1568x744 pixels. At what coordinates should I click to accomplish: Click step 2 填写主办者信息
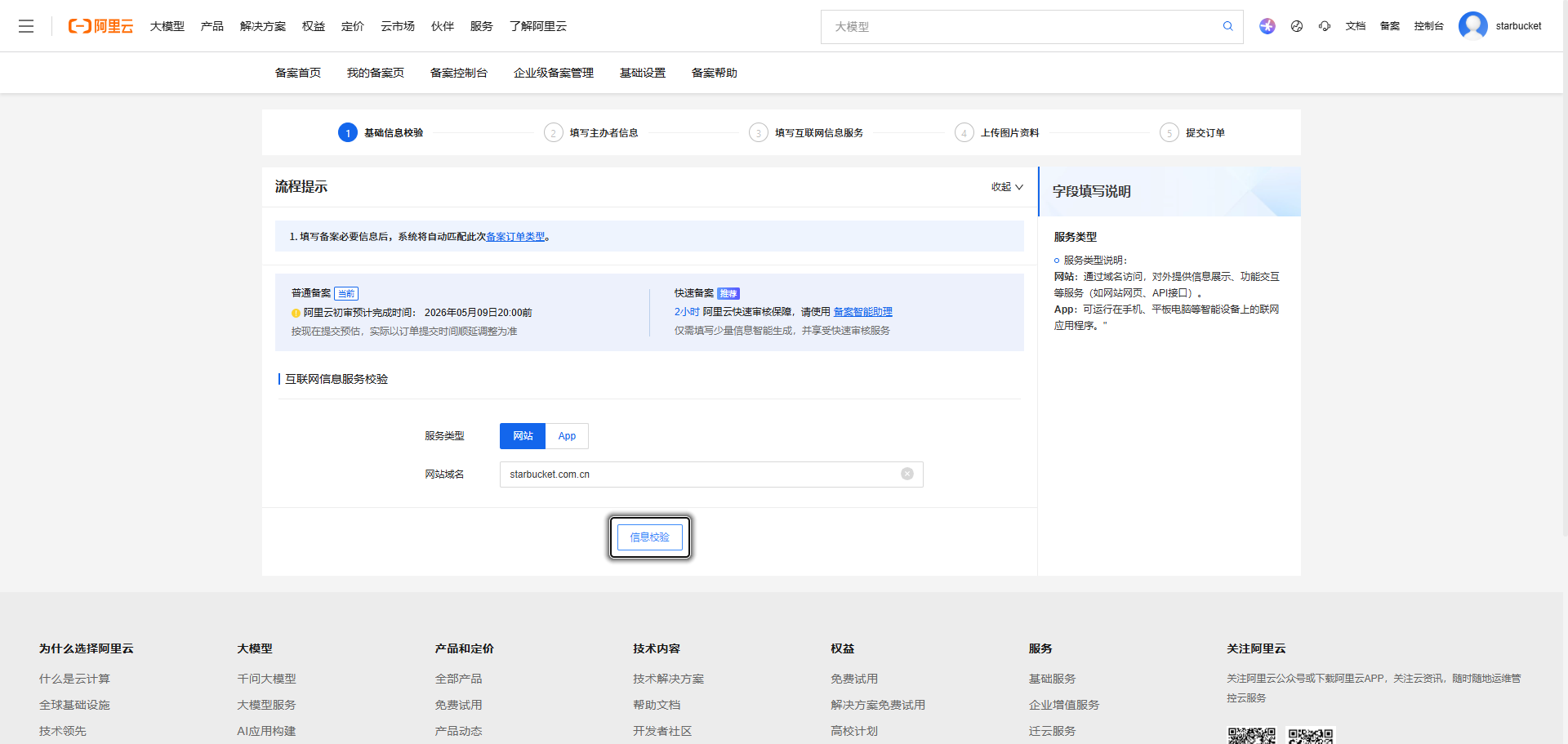click(x=591, y=132)
